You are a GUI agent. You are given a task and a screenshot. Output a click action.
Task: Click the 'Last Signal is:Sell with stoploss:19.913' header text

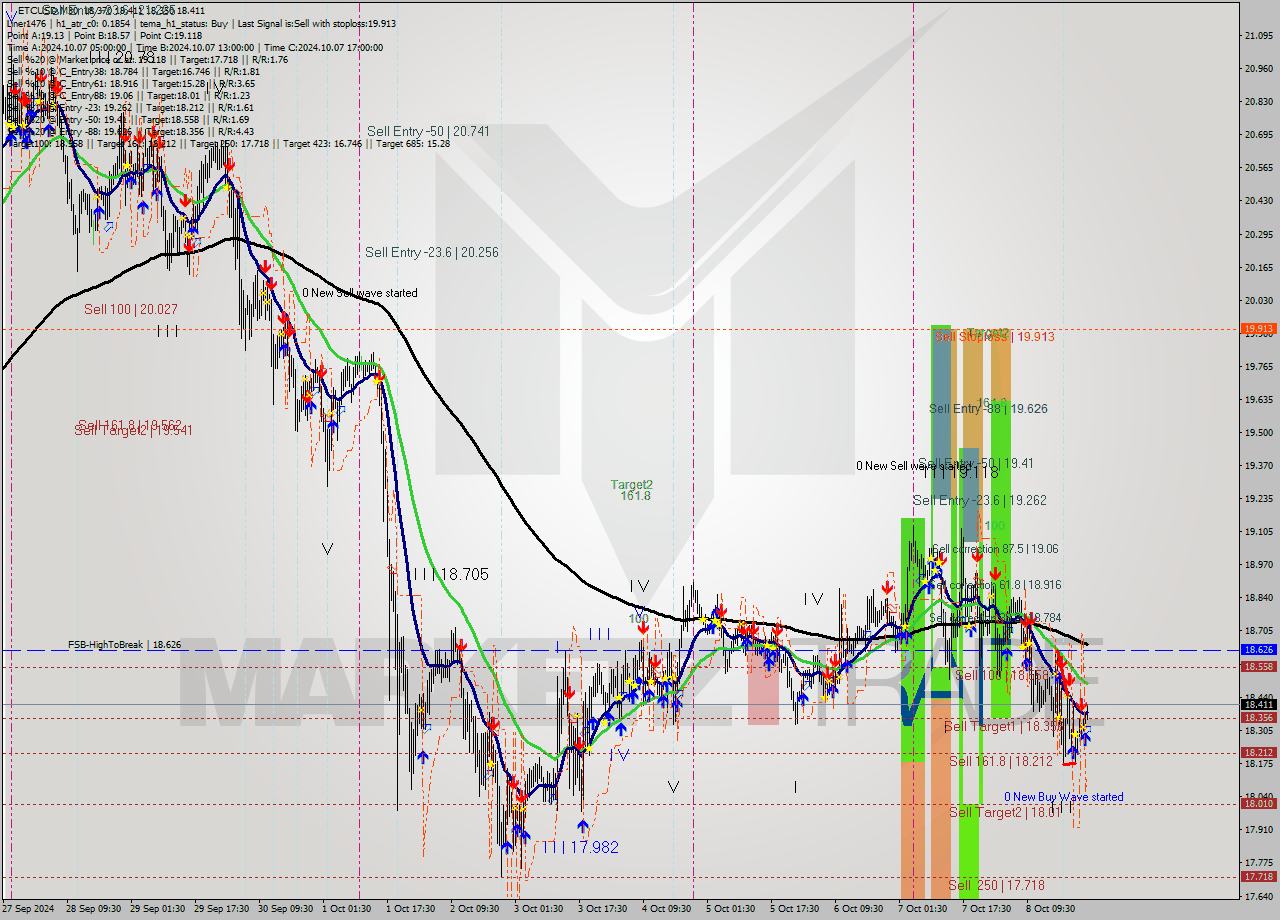pyautogui.click(x=315, y=23)
